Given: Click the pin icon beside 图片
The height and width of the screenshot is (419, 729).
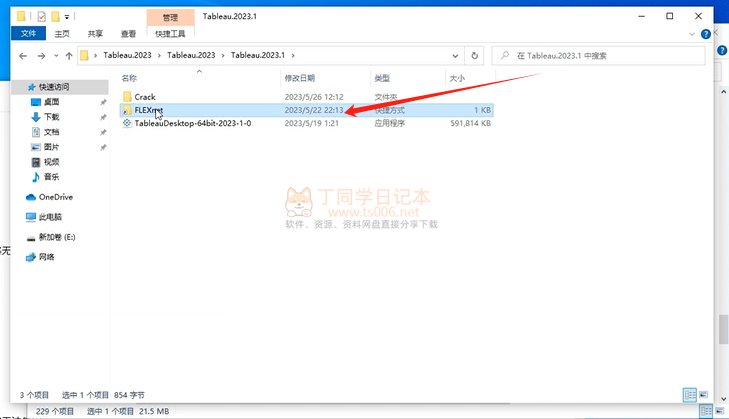Looking at the screenshot, I should [x=103, y=147].
